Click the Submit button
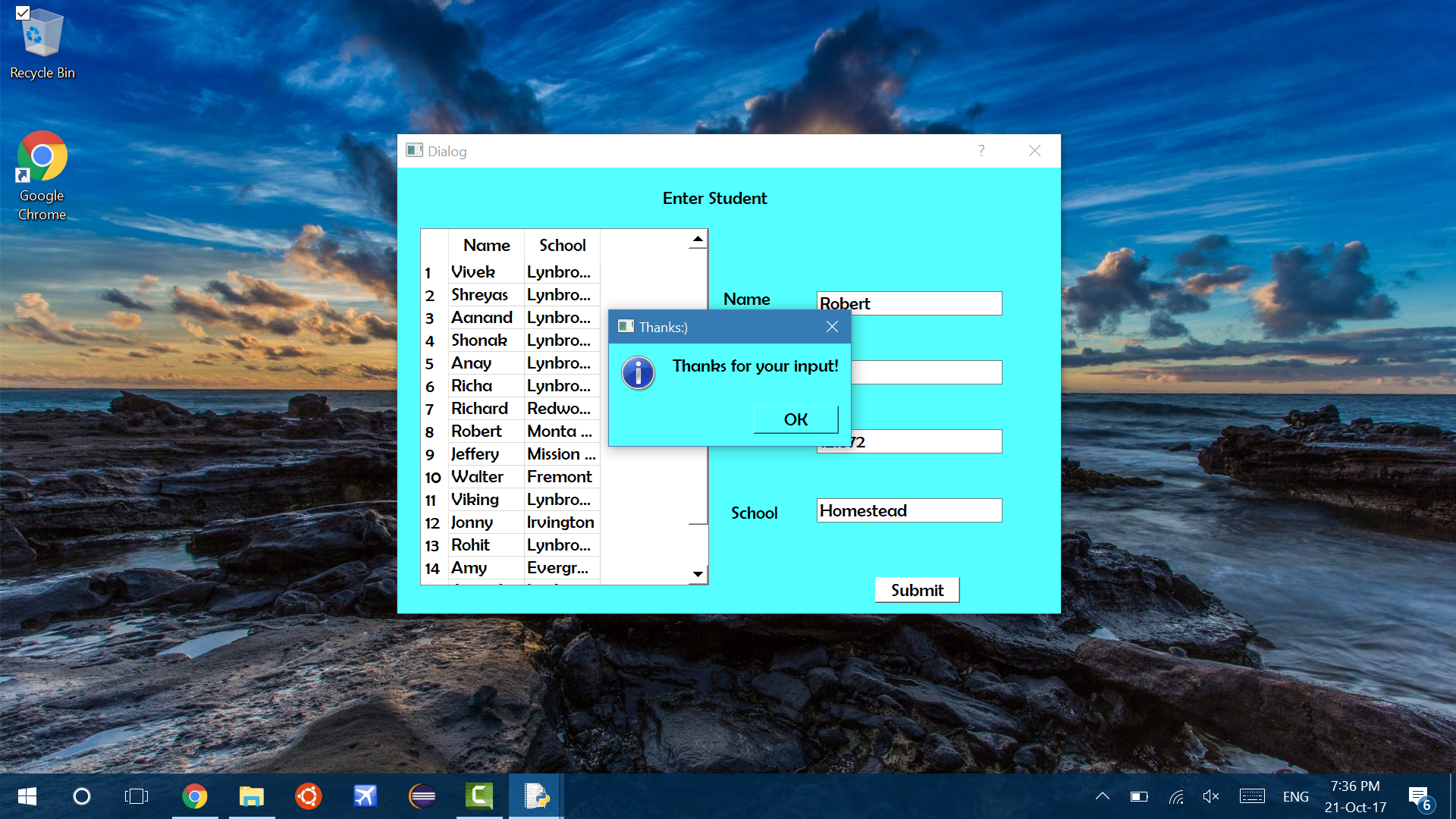Viewport: 1456px width, 819px height. [x=916, y=590]
